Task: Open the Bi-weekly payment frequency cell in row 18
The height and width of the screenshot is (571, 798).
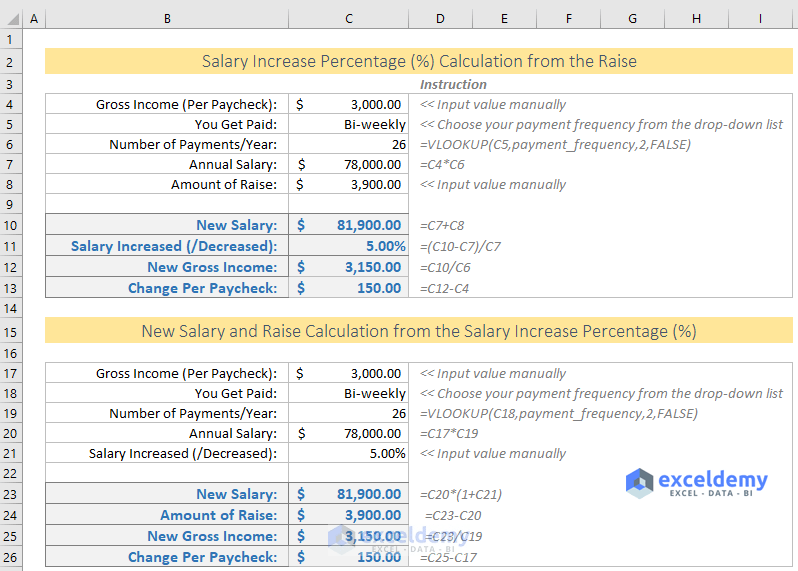Action: (x=349, y=394)
